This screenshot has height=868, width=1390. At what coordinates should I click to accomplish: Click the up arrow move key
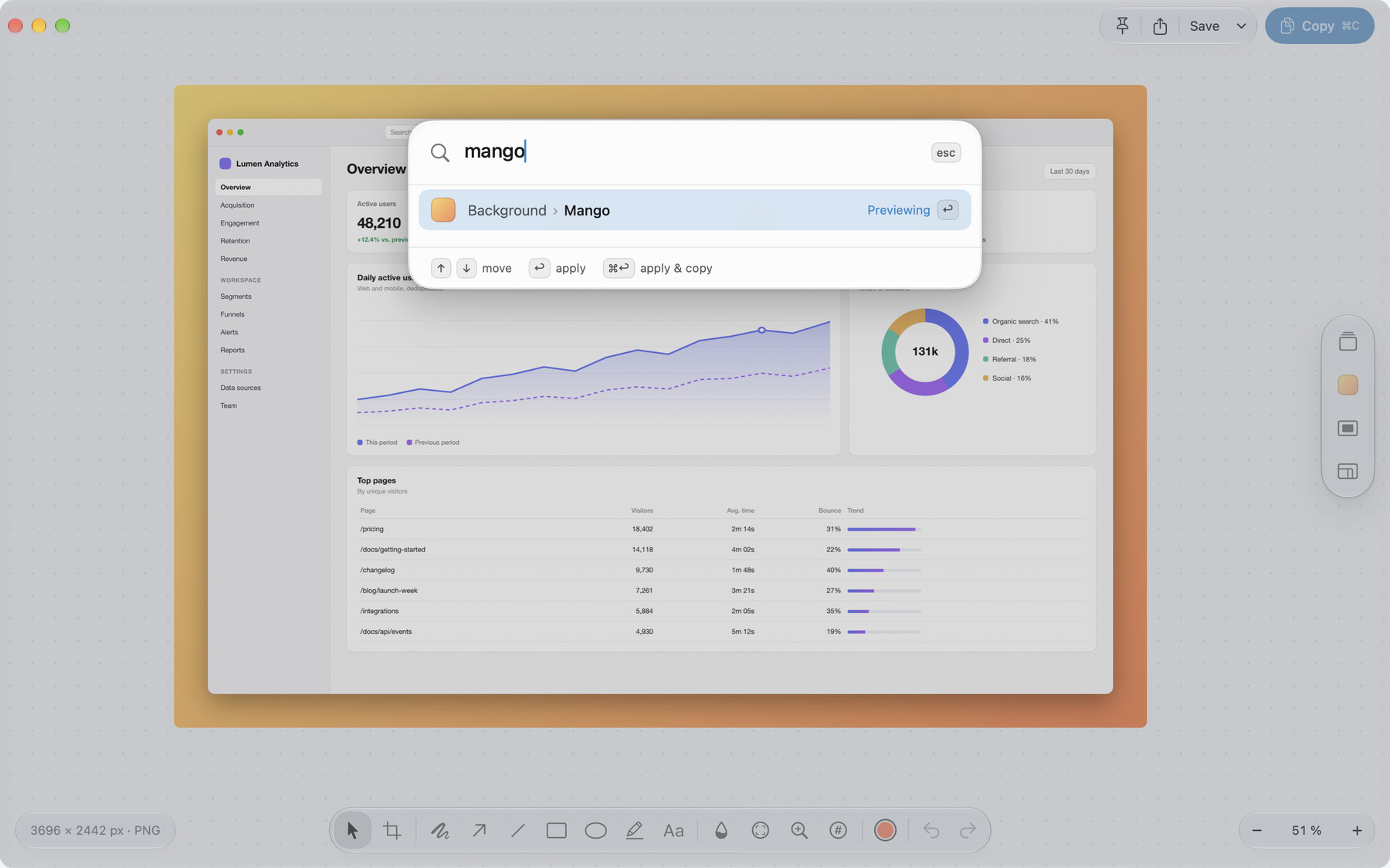click(x=441, y=268)
